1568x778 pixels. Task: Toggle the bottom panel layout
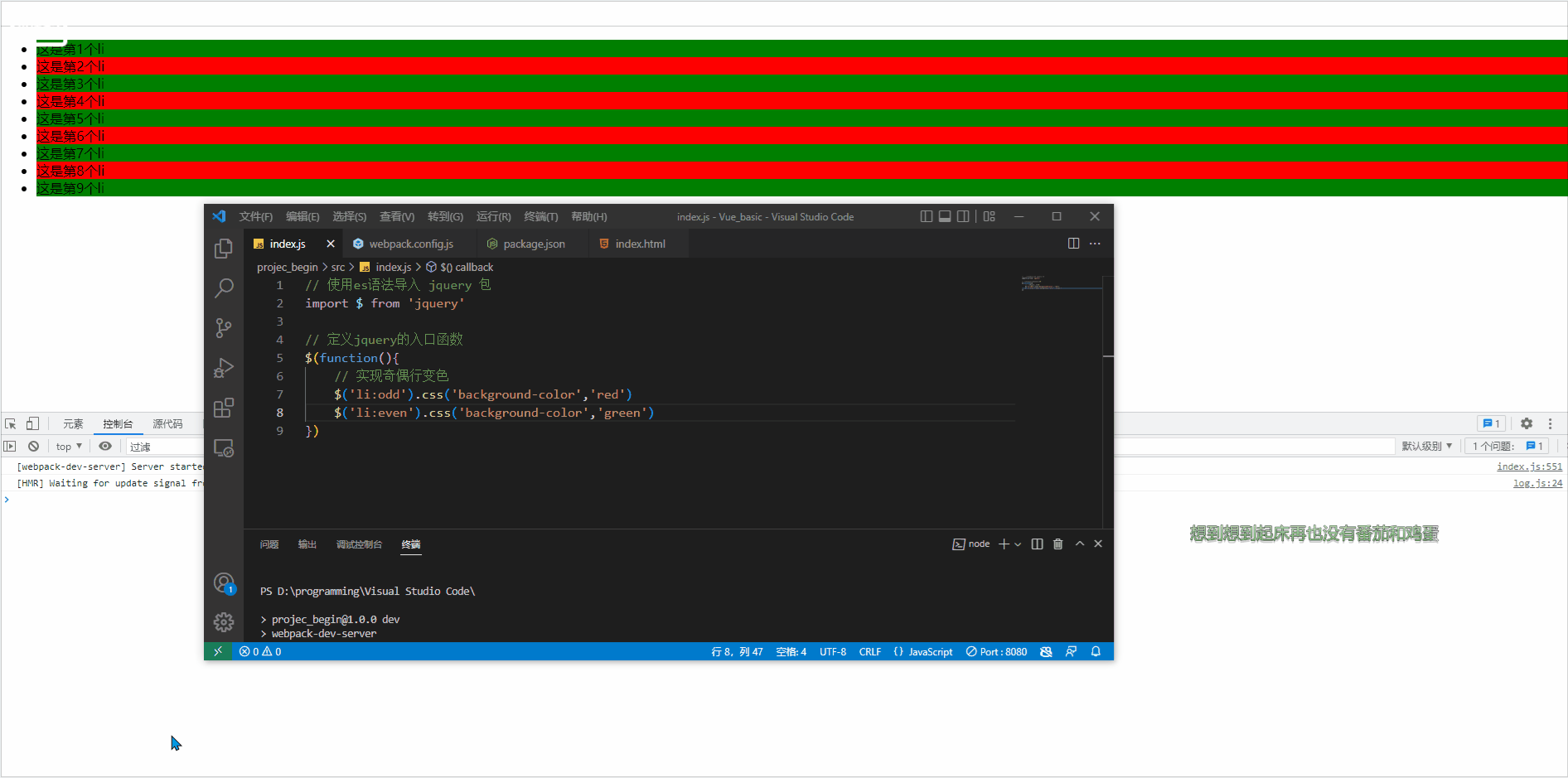945,216
